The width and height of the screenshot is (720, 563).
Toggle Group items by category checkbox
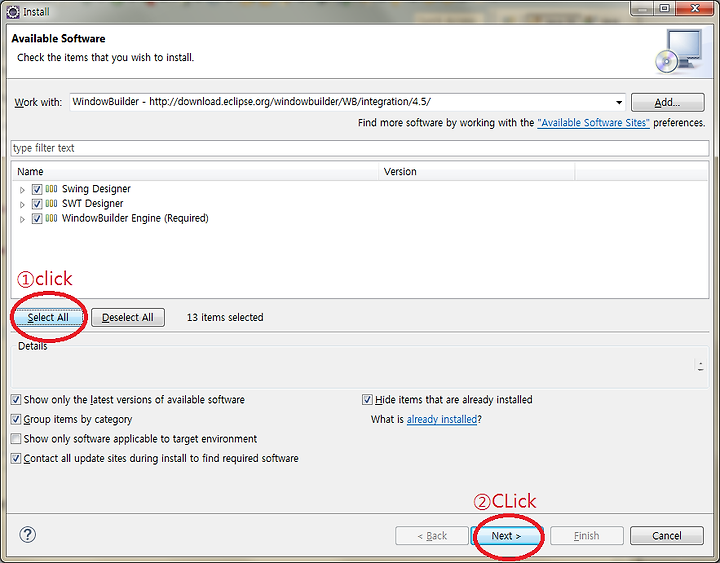tap(16, 419)
